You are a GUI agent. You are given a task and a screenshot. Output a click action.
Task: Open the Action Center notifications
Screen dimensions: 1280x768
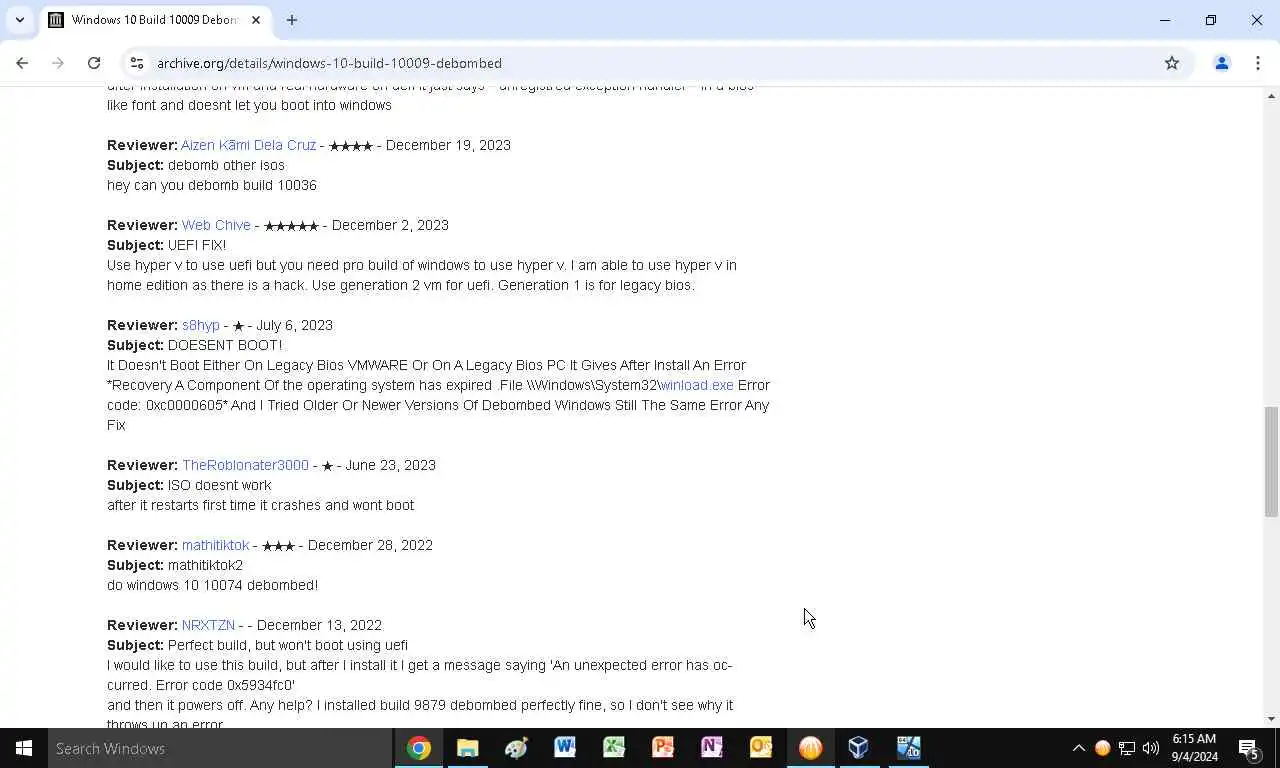[x=1249, y=748]
